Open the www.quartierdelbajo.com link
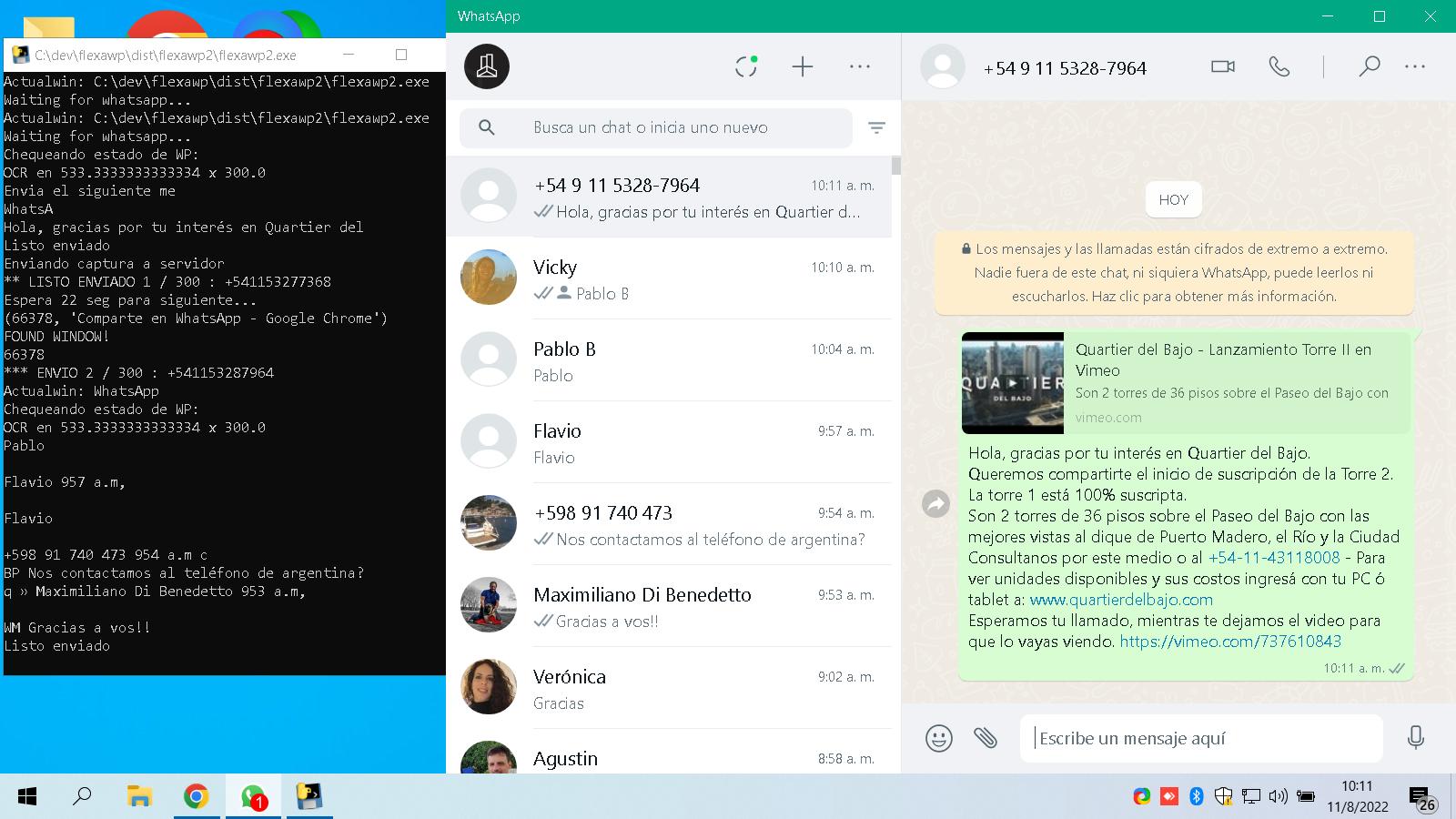This screenshot has width=1456, height=819. (1121, 599)
